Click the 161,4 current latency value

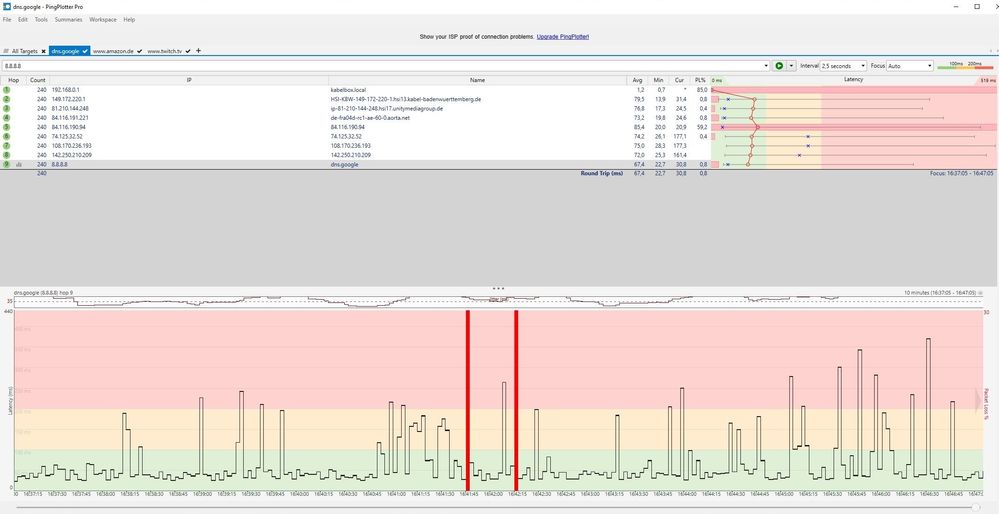(680, 155)
